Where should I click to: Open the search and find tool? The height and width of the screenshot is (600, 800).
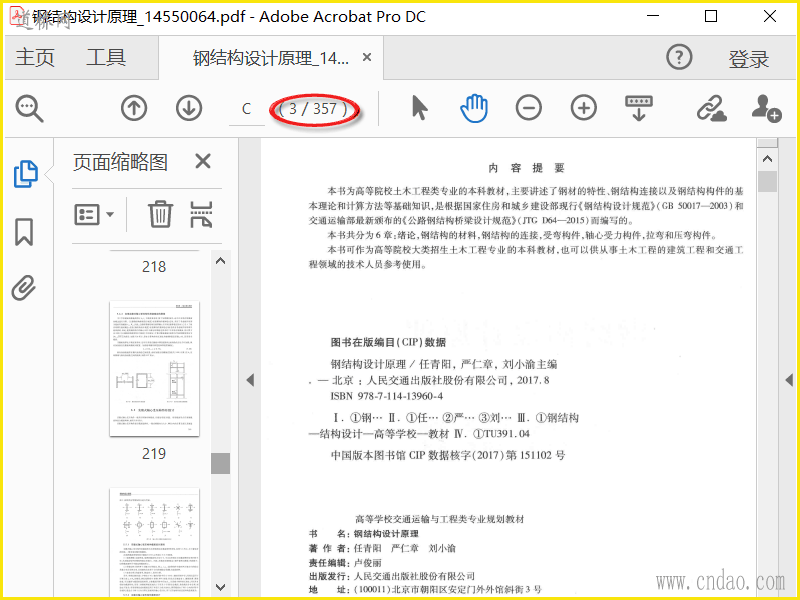[29, 109]
